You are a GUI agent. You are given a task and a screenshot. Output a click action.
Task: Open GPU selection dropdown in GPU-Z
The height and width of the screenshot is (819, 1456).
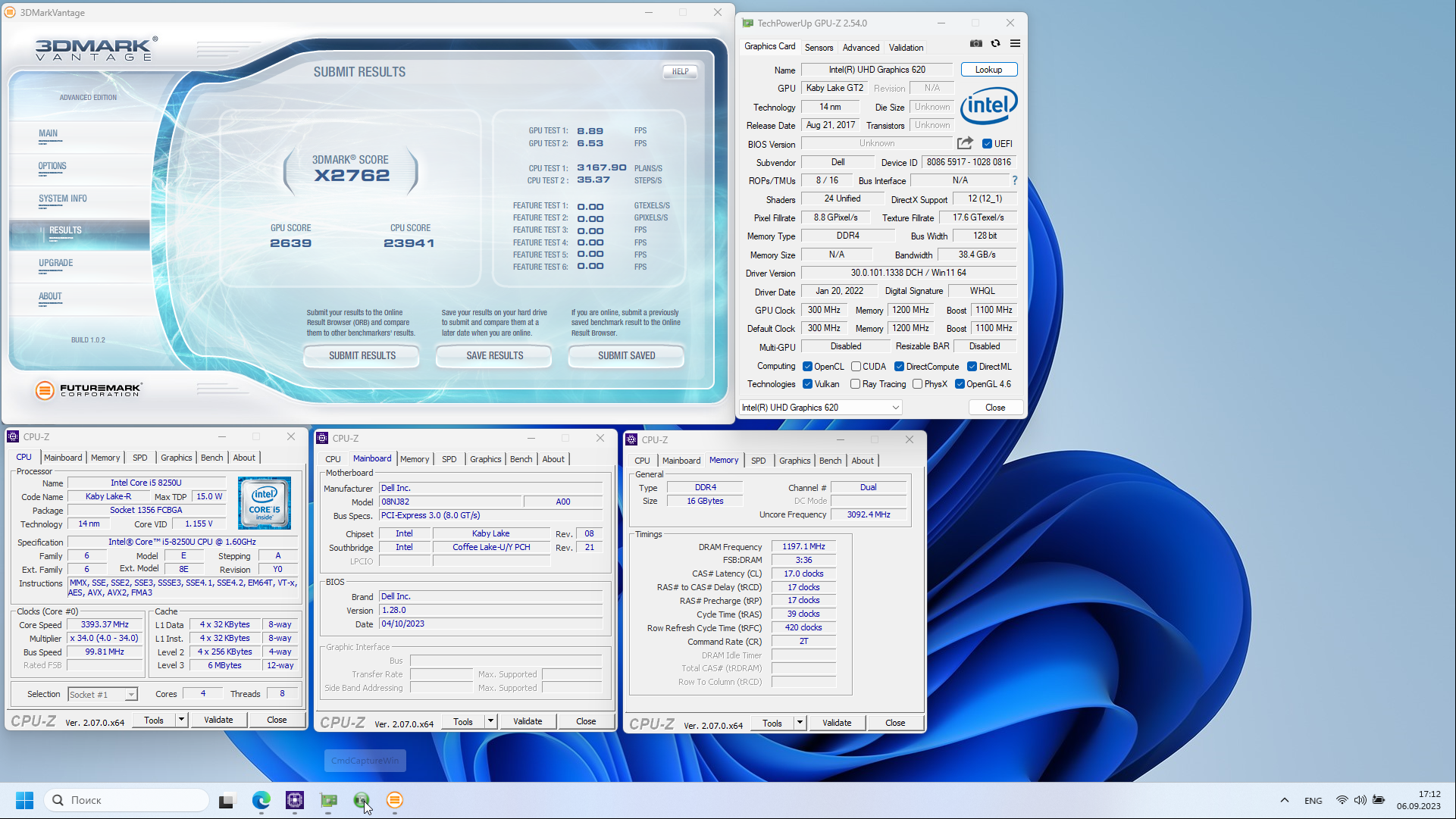[x=820, y=408]
